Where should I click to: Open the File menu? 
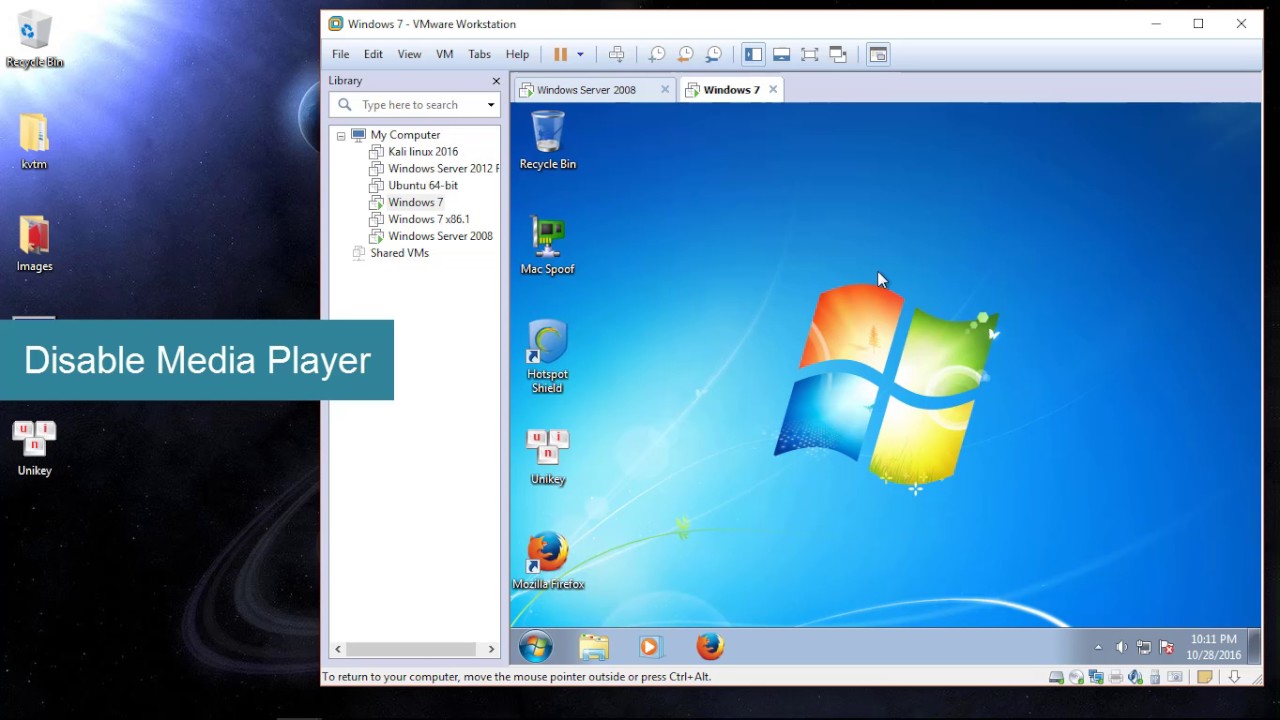click(341, 54)
